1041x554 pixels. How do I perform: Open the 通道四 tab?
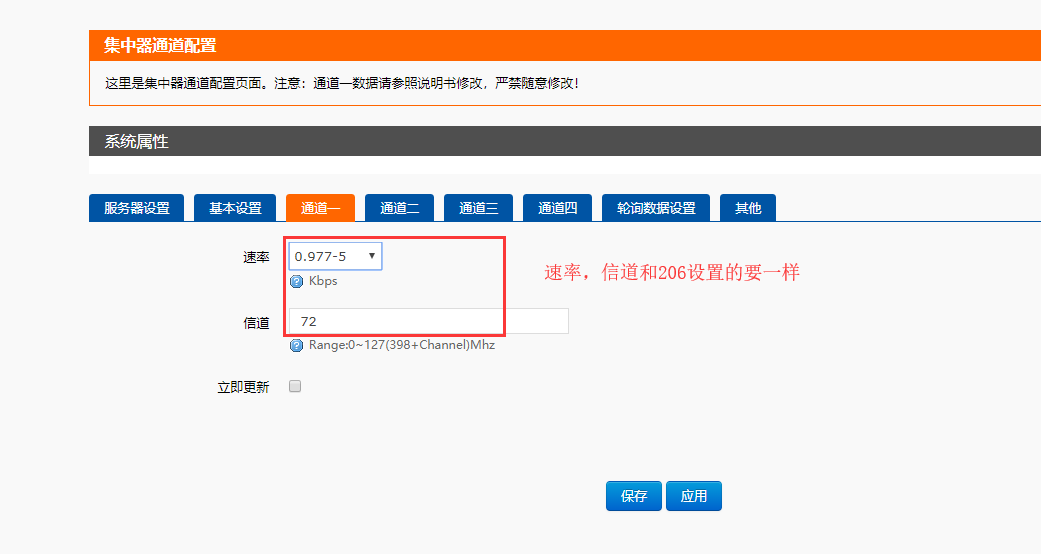tap(557, 208)
